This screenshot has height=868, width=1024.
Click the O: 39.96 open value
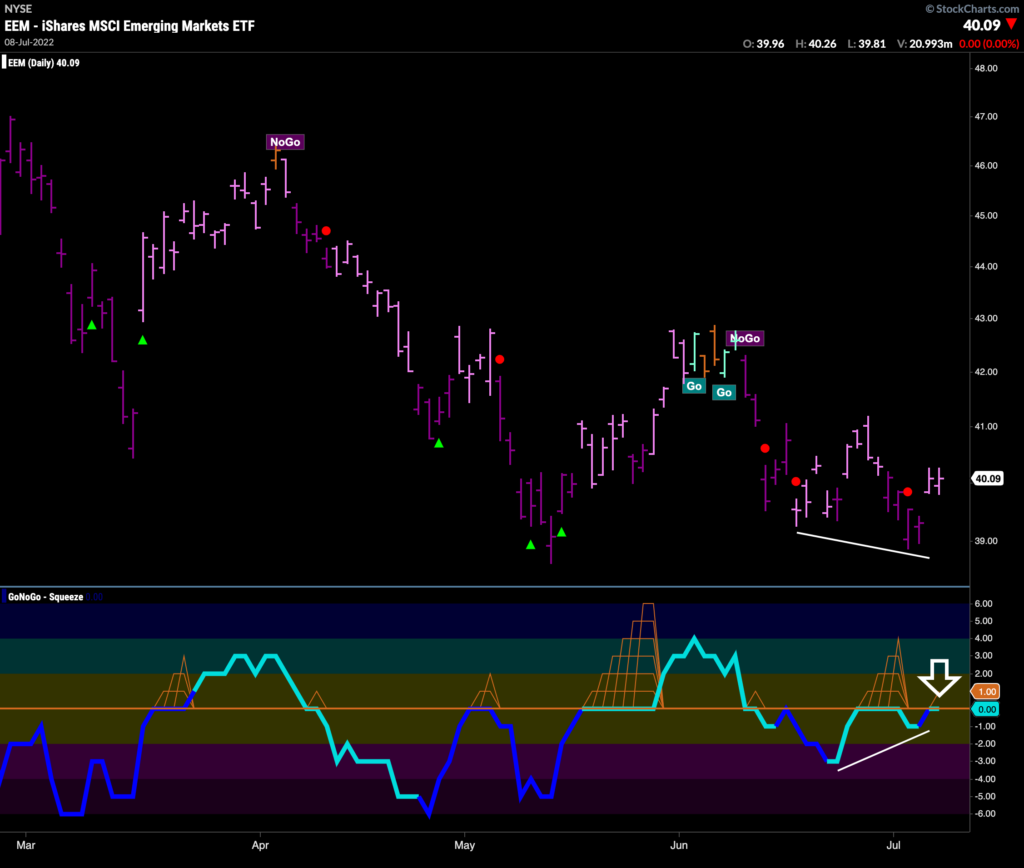763,44
